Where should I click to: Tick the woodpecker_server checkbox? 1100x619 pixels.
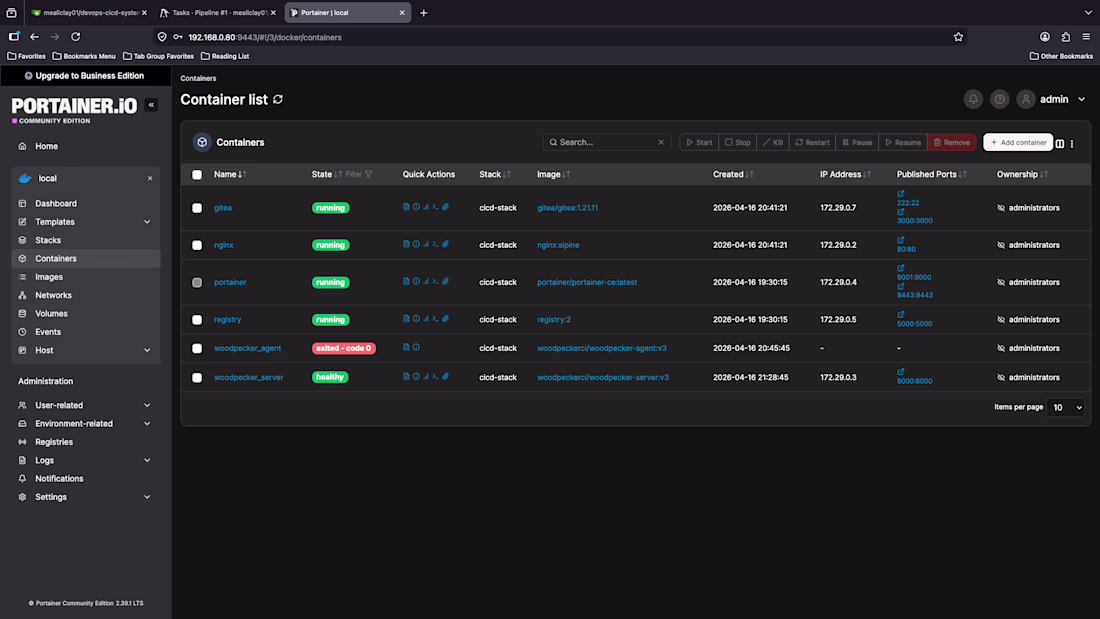pos(197,378)
